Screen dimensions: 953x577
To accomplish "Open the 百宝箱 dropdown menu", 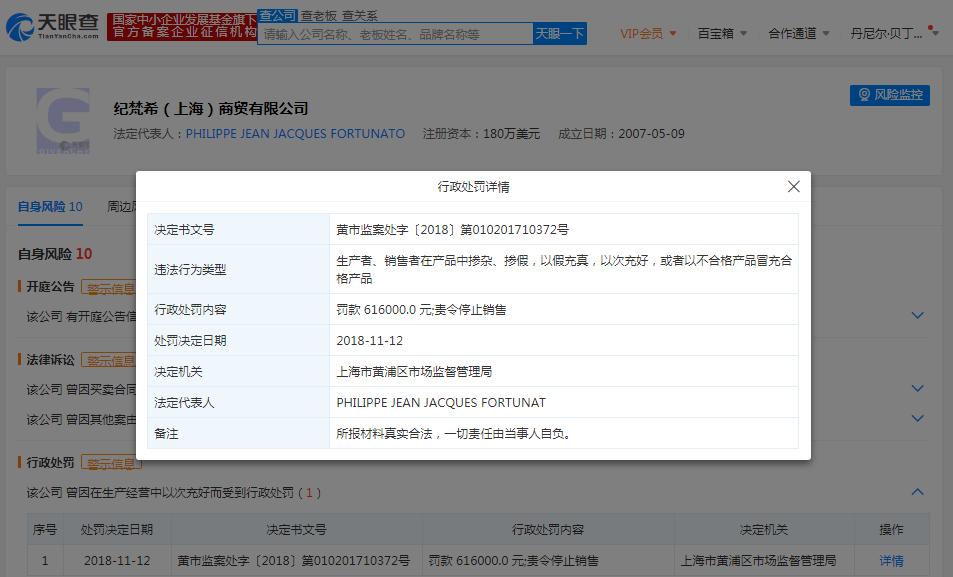I will (x=716, y=33).
